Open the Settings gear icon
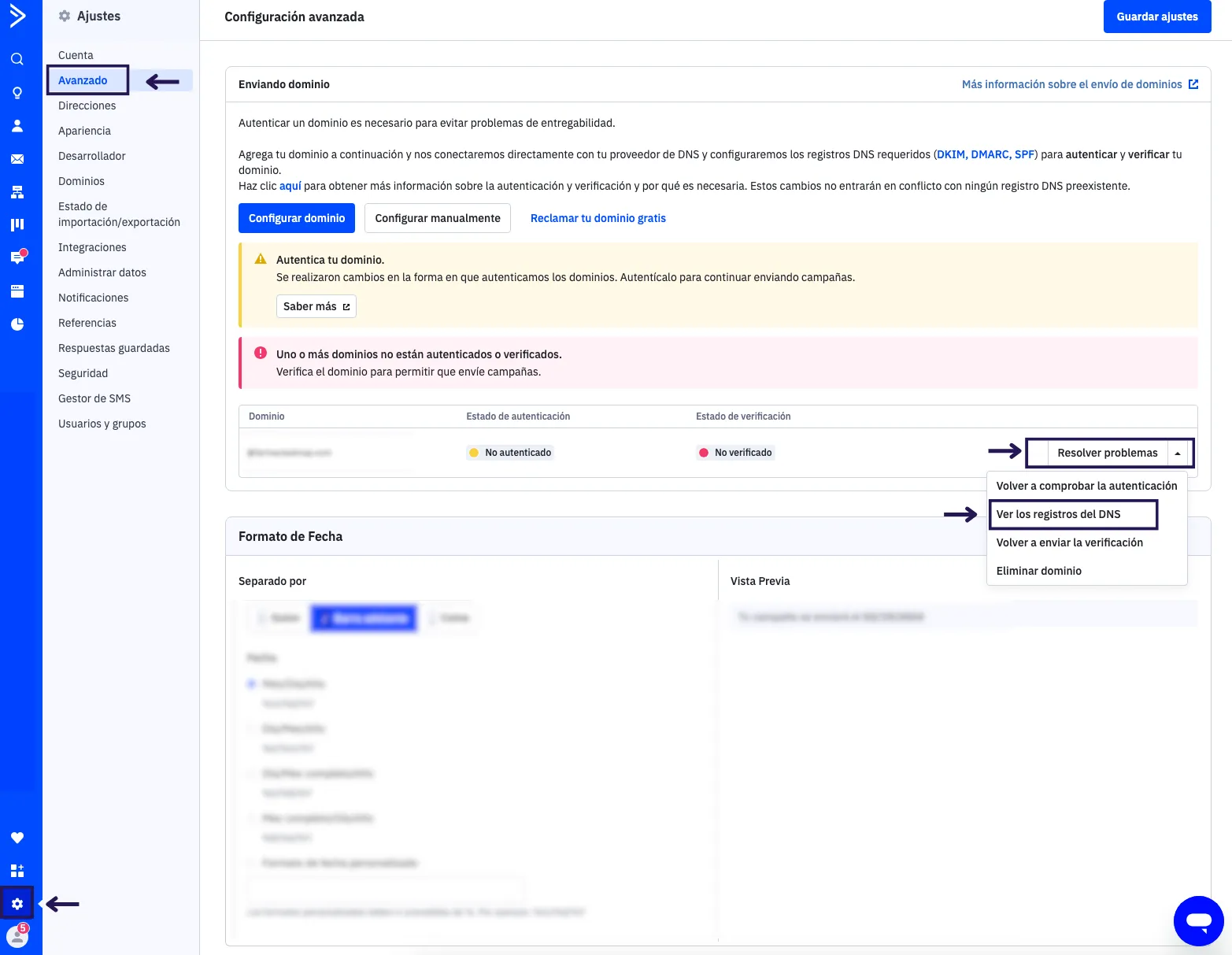1232x955 pixels. [x=17, y=904]
